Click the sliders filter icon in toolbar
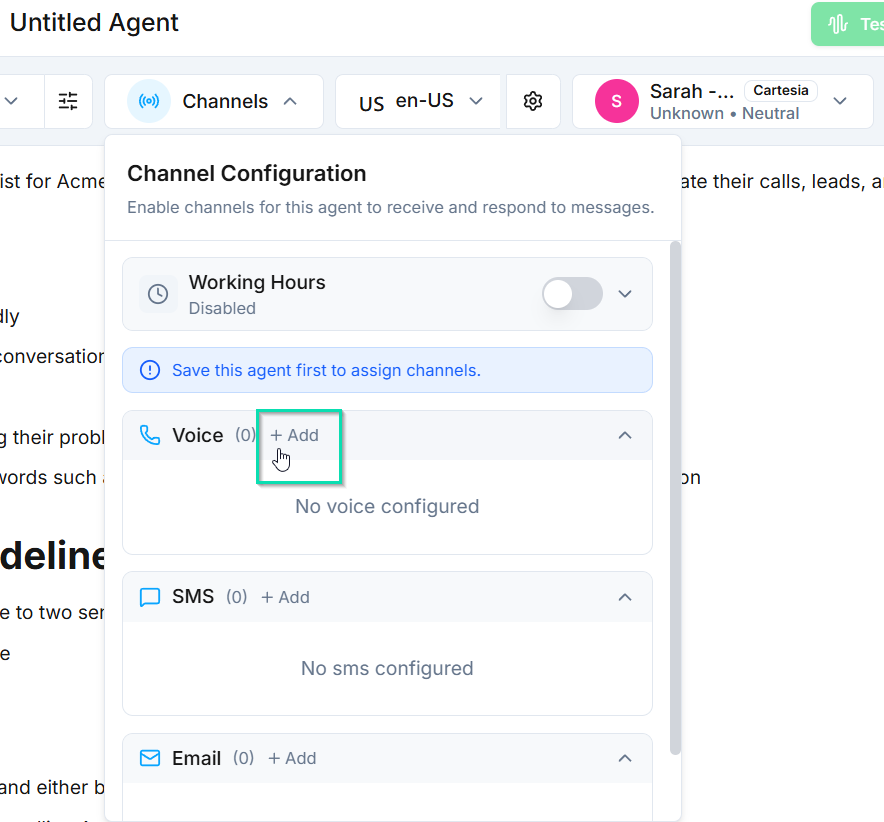The image size is (884, 822). click(68, 101)
